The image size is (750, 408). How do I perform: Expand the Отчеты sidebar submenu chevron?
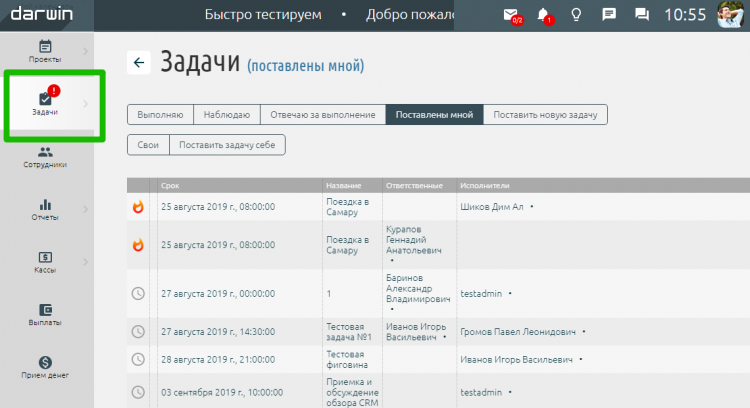85,209
